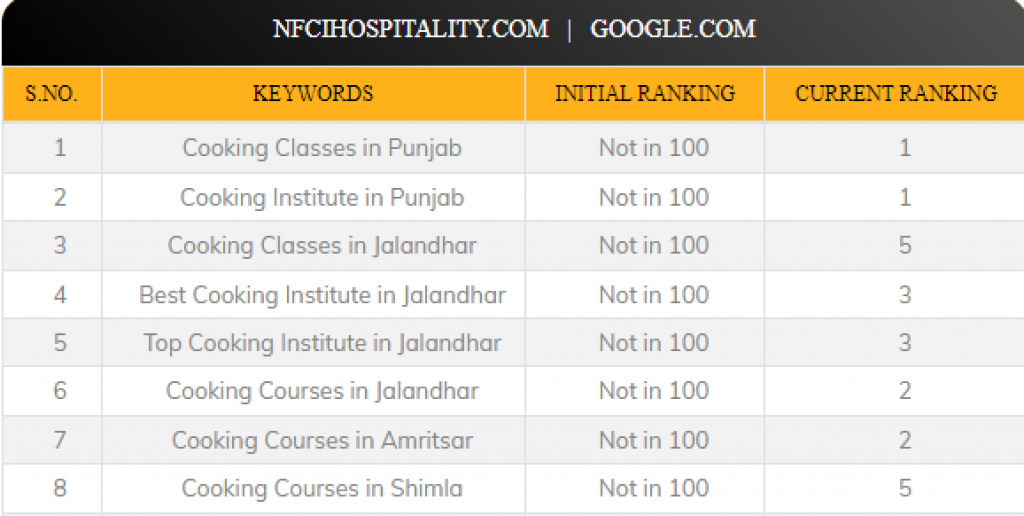Click Not in 100 in row 1

(x=654, y=148)
